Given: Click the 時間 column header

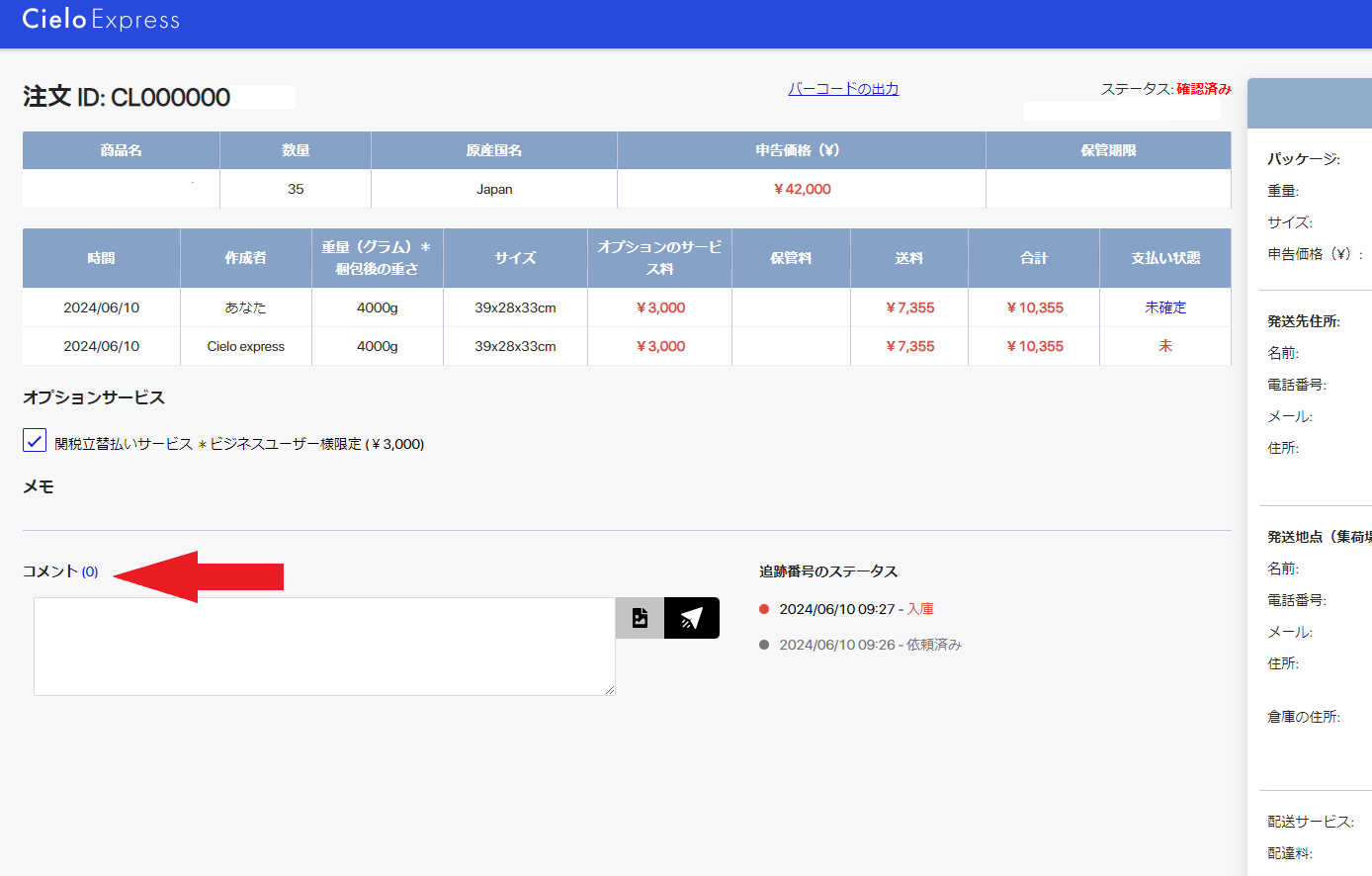Looking at the screenshot, I should click(101, 258).
